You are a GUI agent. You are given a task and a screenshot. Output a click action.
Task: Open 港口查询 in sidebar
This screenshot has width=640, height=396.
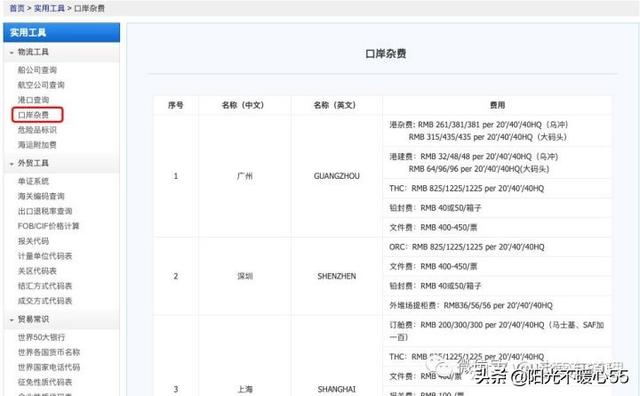coord(33,100)
